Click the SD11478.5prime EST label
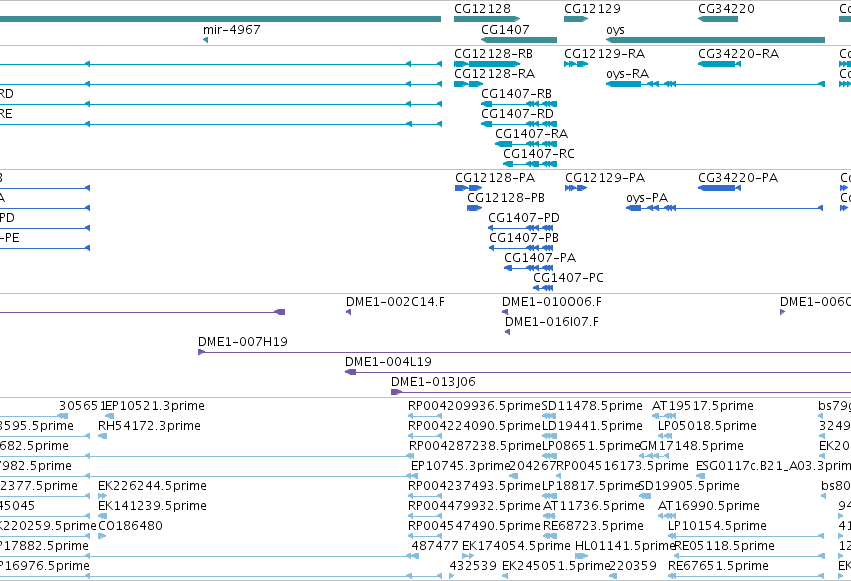This screenshot has height=581, width=851. [592, 406]
